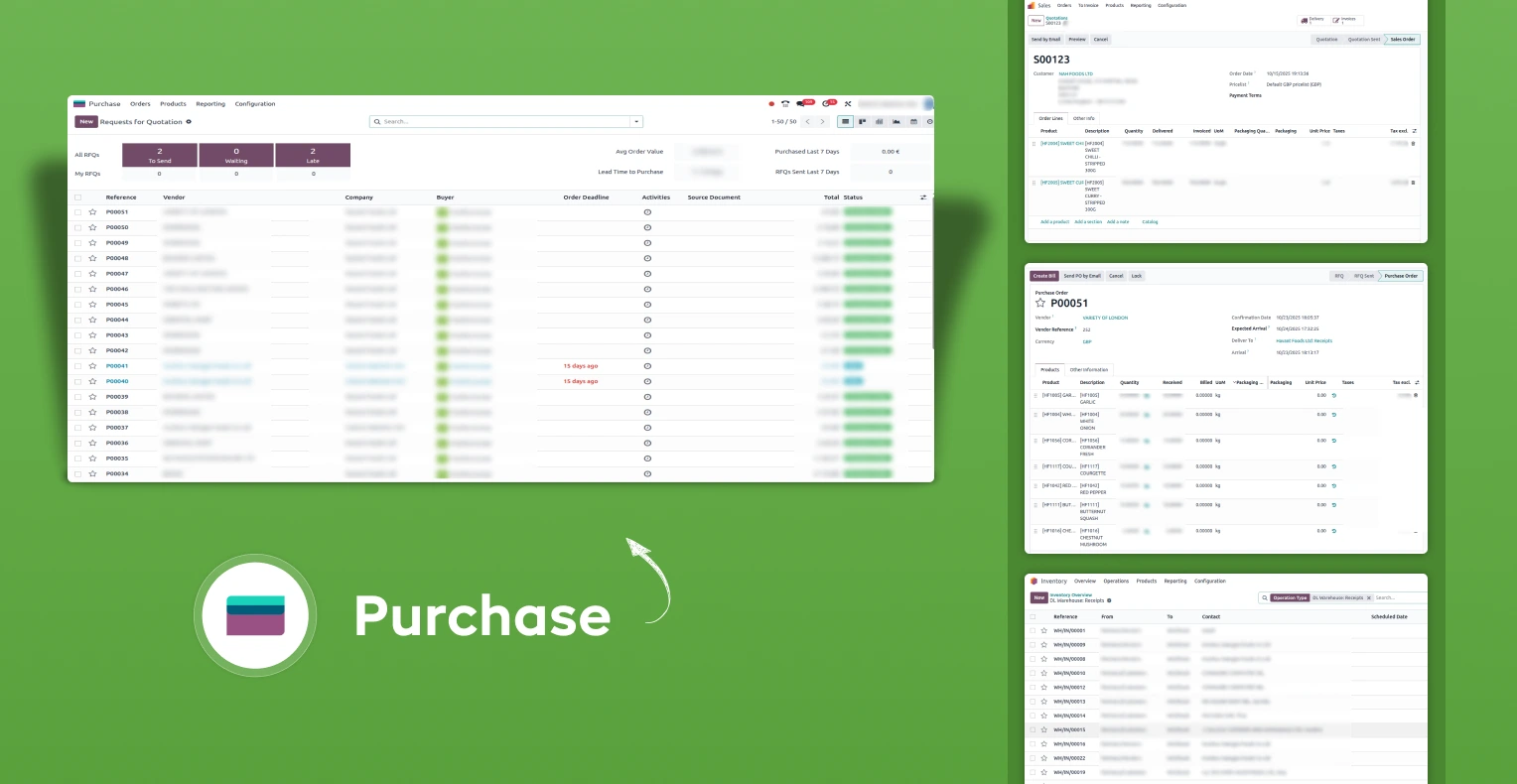
Task: Expand the search options dropdown arrow
Action: coord(635,122)
